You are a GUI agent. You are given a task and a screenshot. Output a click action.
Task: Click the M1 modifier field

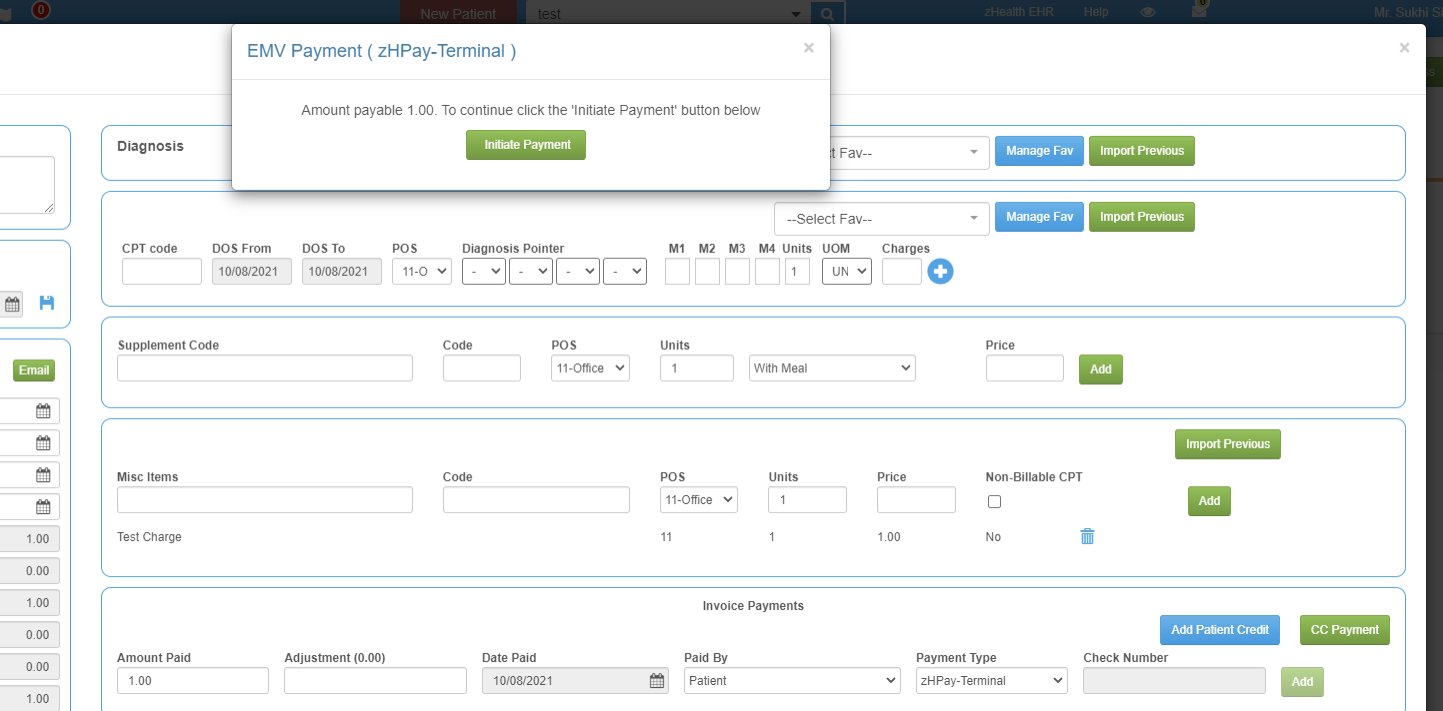click(x=677, y=271)
